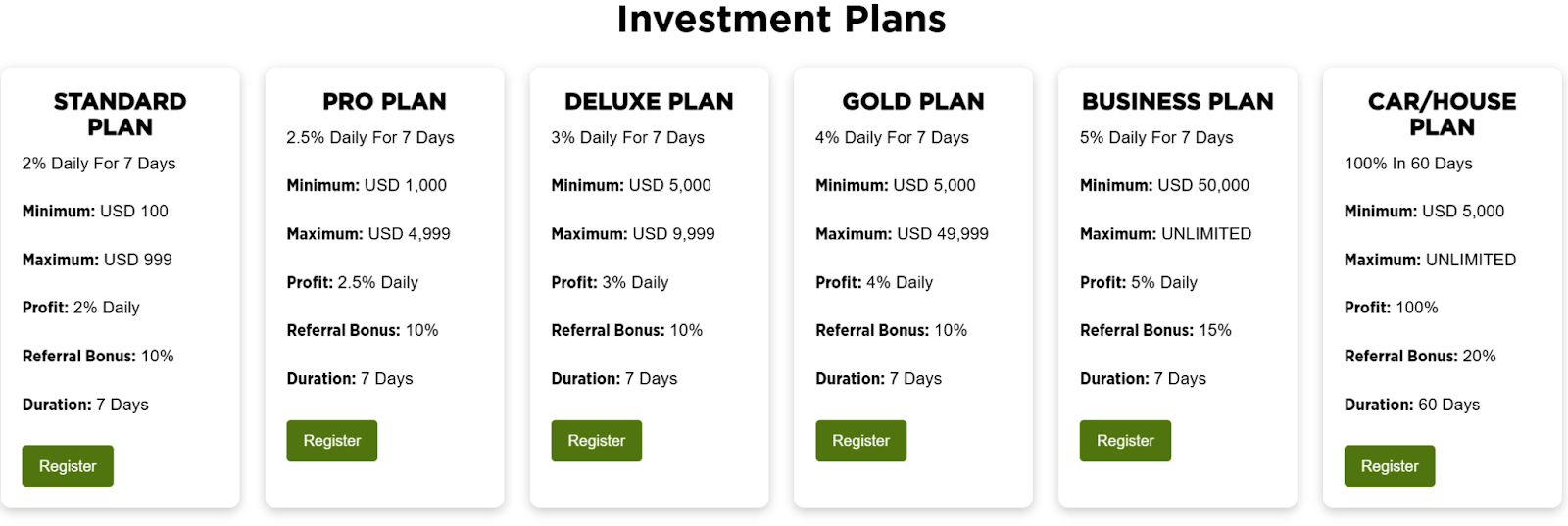Click the Gold Plan heading
The width and height of the screenshot is (1568, 526).
click(x=913, y=101)
